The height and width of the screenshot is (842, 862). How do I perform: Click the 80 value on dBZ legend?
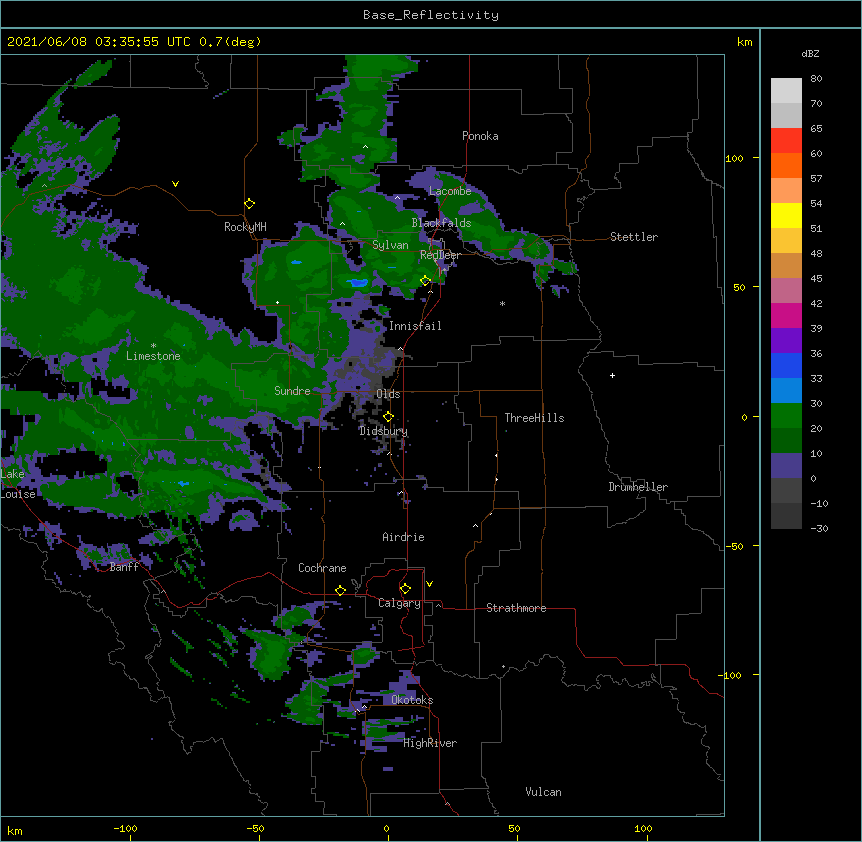tap(816, 79)
